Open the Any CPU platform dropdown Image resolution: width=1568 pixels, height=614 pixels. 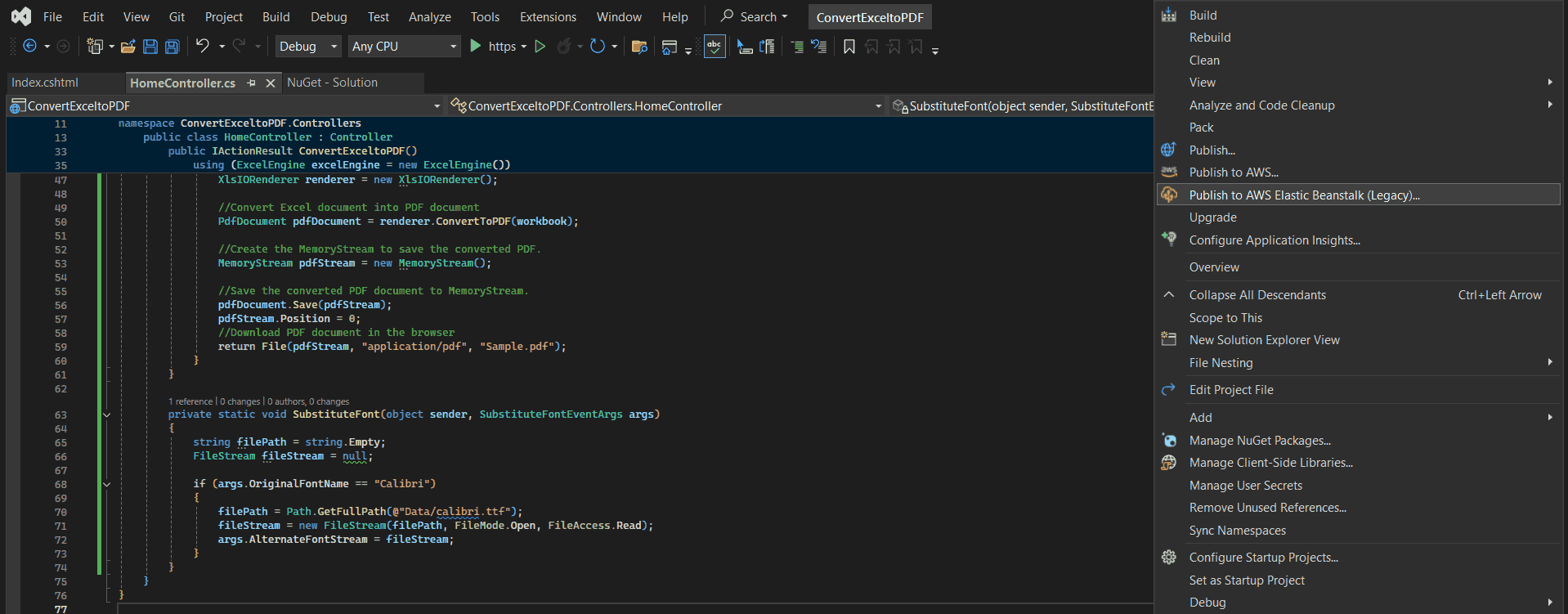[404, 47]
